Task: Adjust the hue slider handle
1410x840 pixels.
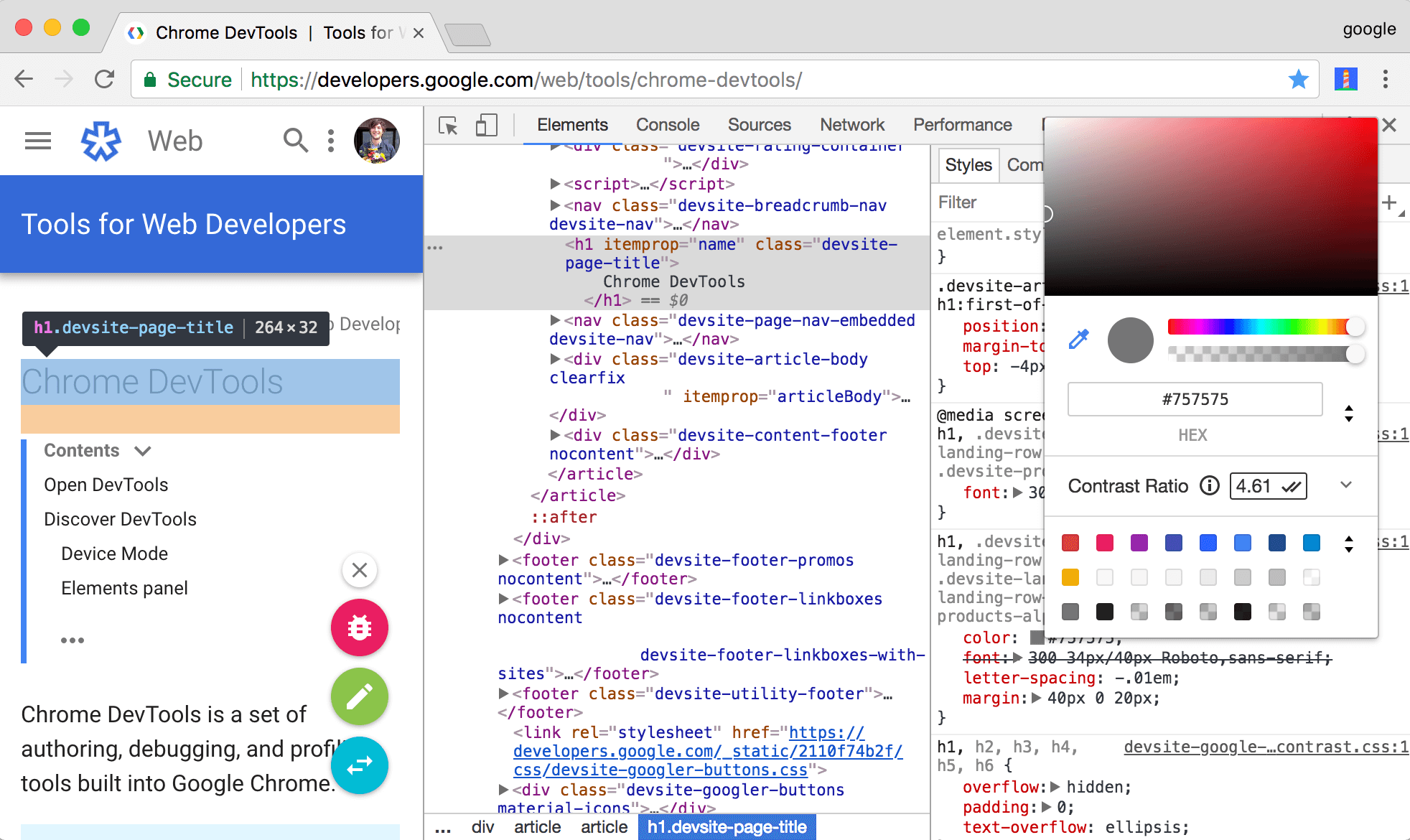Action: click(x=1355, y=327)
